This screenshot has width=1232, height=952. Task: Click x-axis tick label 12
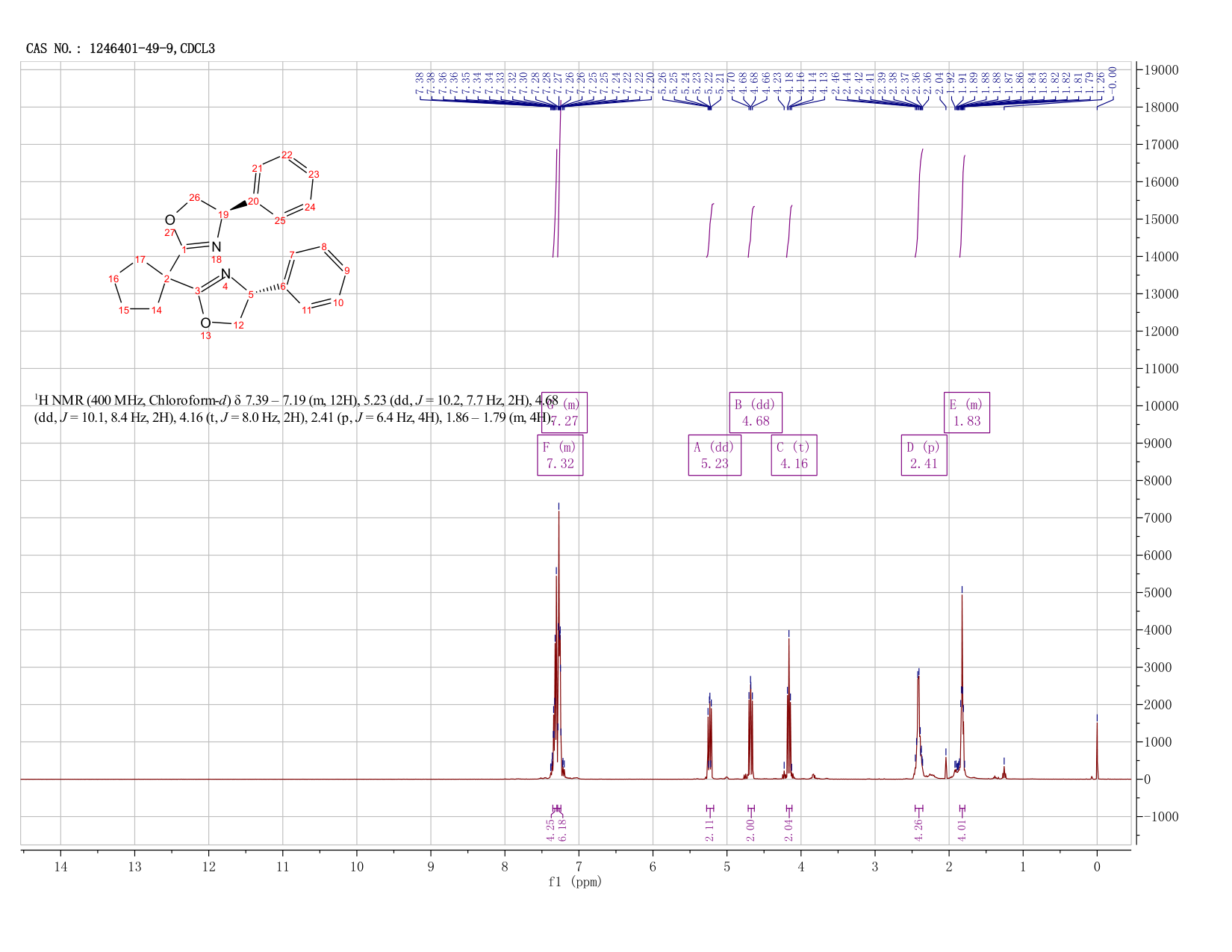(x=208, y=866)
